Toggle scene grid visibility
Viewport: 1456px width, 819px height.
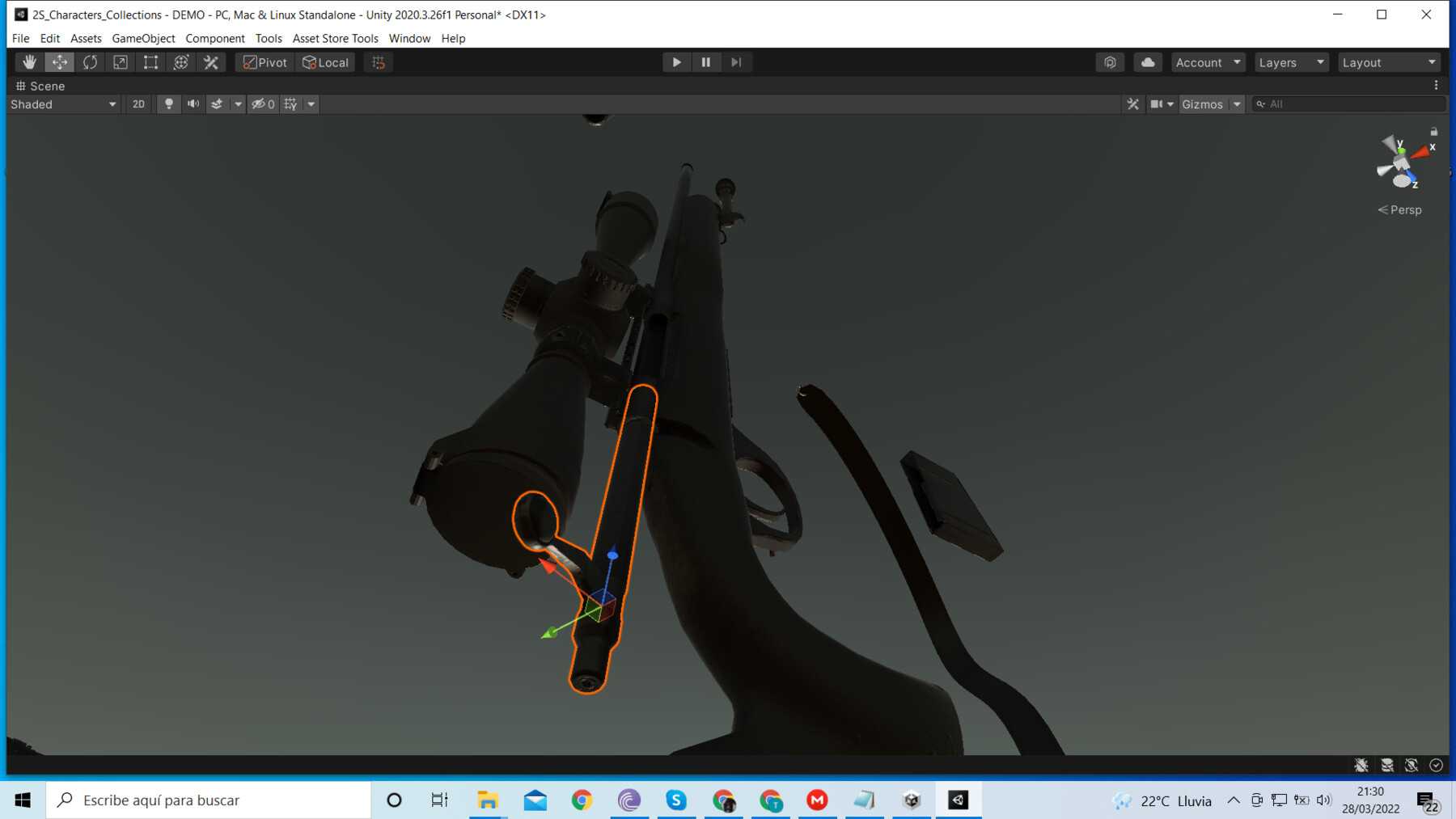(290, 104)
